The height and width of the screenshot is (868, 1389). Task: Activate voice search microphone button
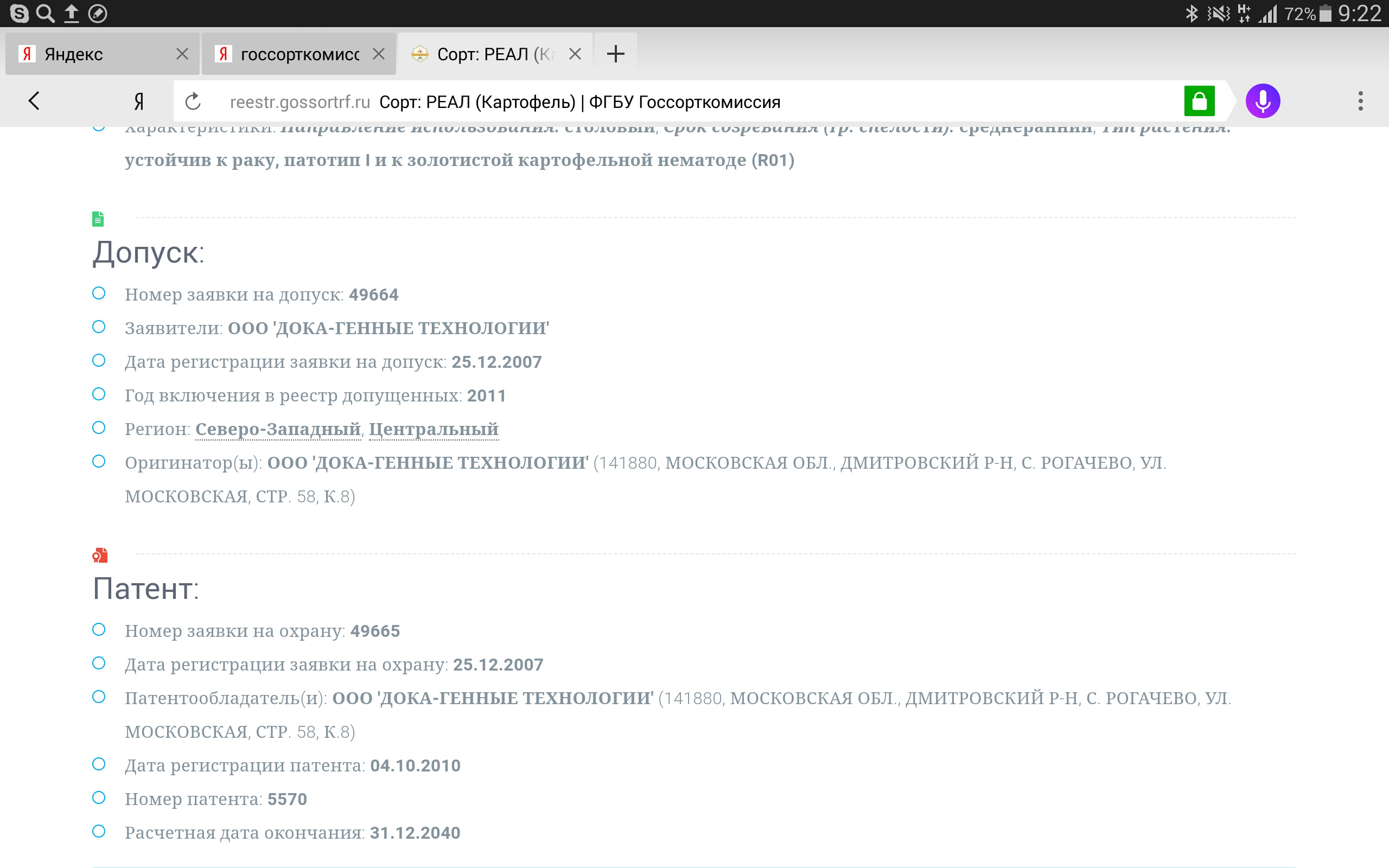point(1263,101)
